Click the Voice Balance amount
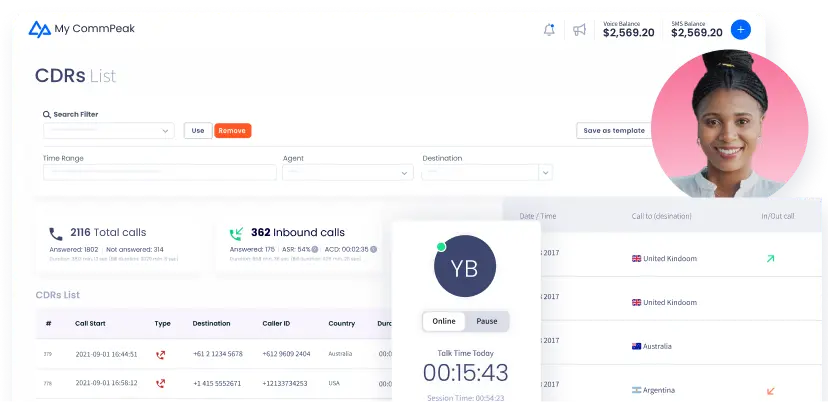Screen dimensions: 828x402 coord(628,33)
